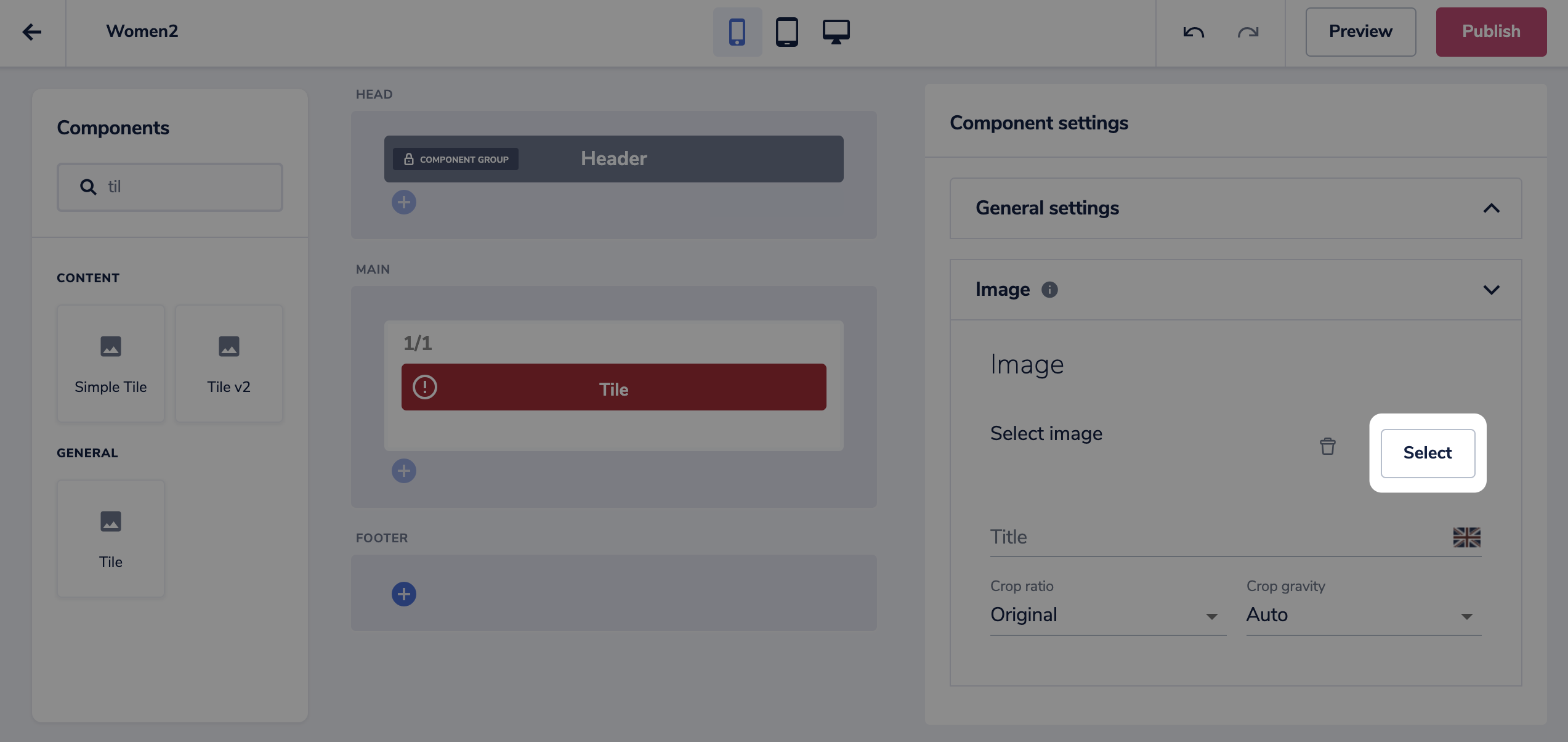Expand the Image section chevron
The height and width of the screenshot is (742, 1568).
(x=1491, y=290)
